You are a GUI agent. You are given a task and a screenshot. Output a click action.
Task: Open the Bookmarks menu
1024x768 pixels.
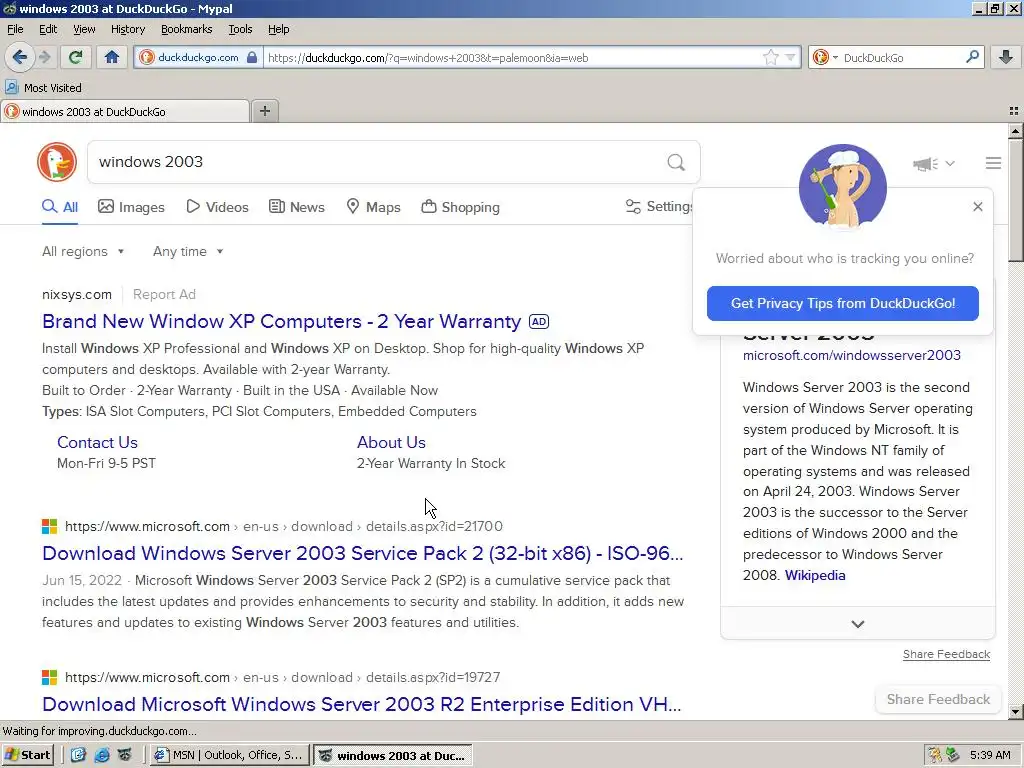186,29
